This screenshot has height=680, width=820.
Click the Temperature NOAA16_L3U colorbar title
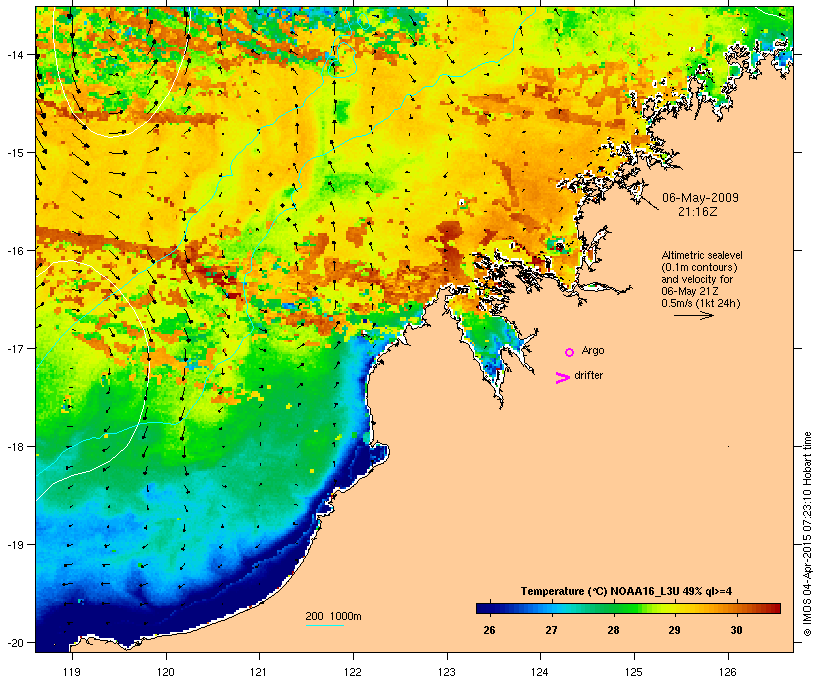click(x=626, y=591)
